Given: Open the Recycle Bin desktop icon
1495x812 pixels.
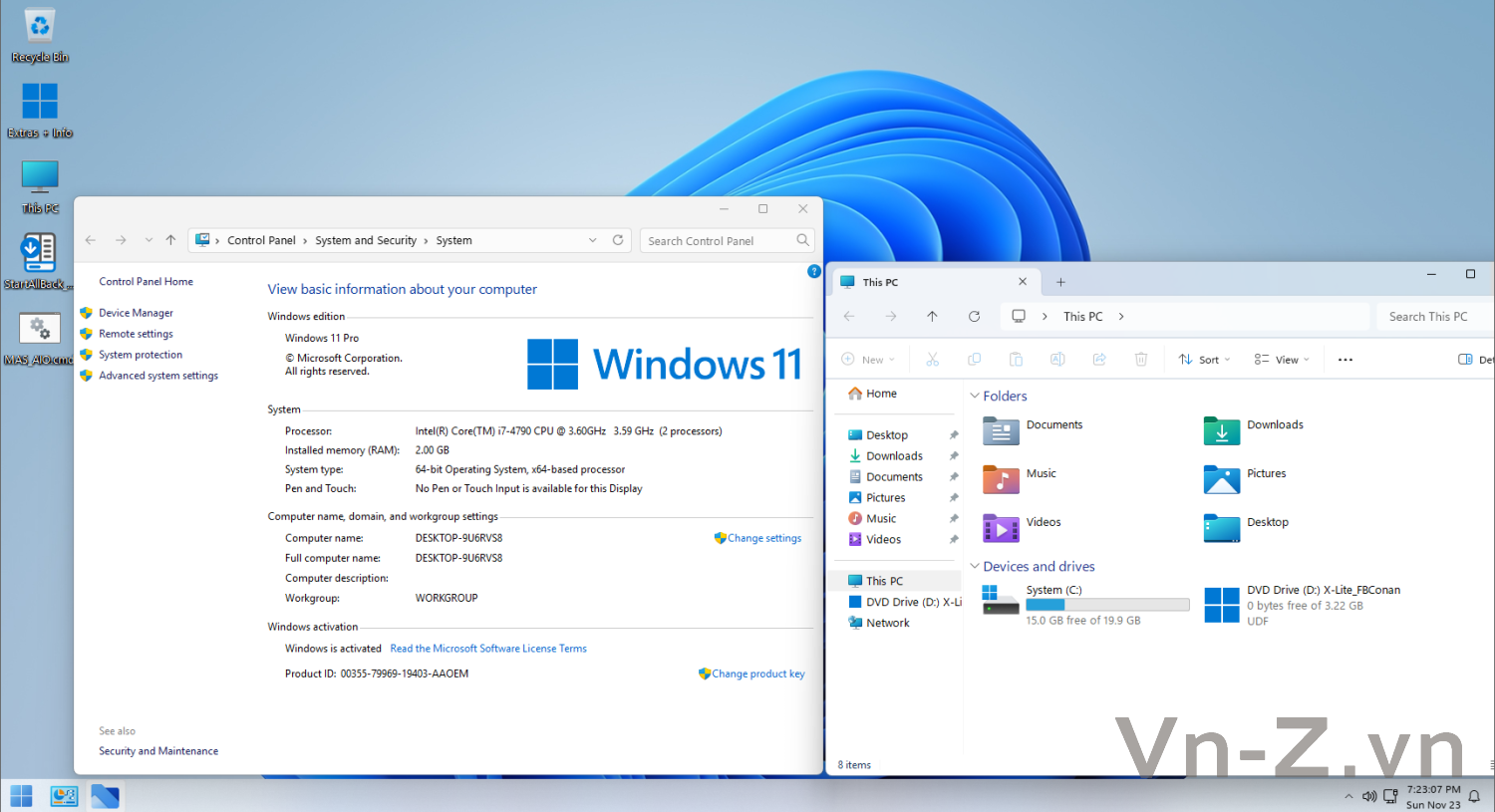Looking at the screenshot, I should tap(40, 34).
